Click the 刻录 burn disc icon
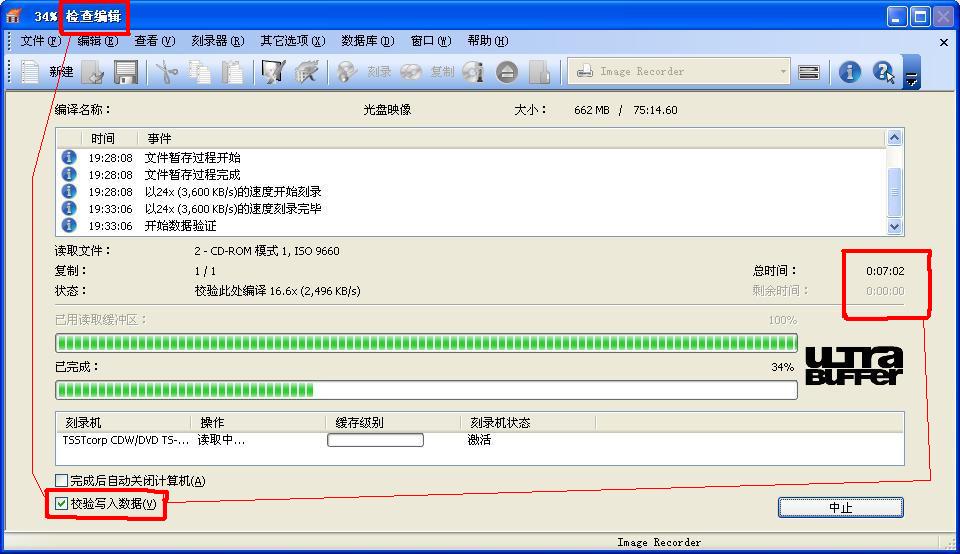Image resolution: width=960 pixels, height=554 pixels. click(x=347, y=72)
